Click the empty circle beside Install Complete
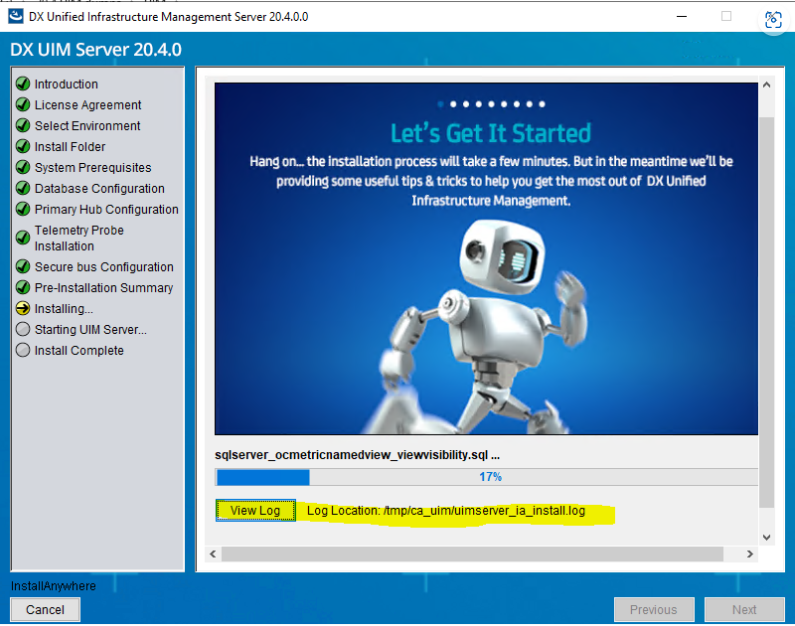 click(x=23, y=350)
